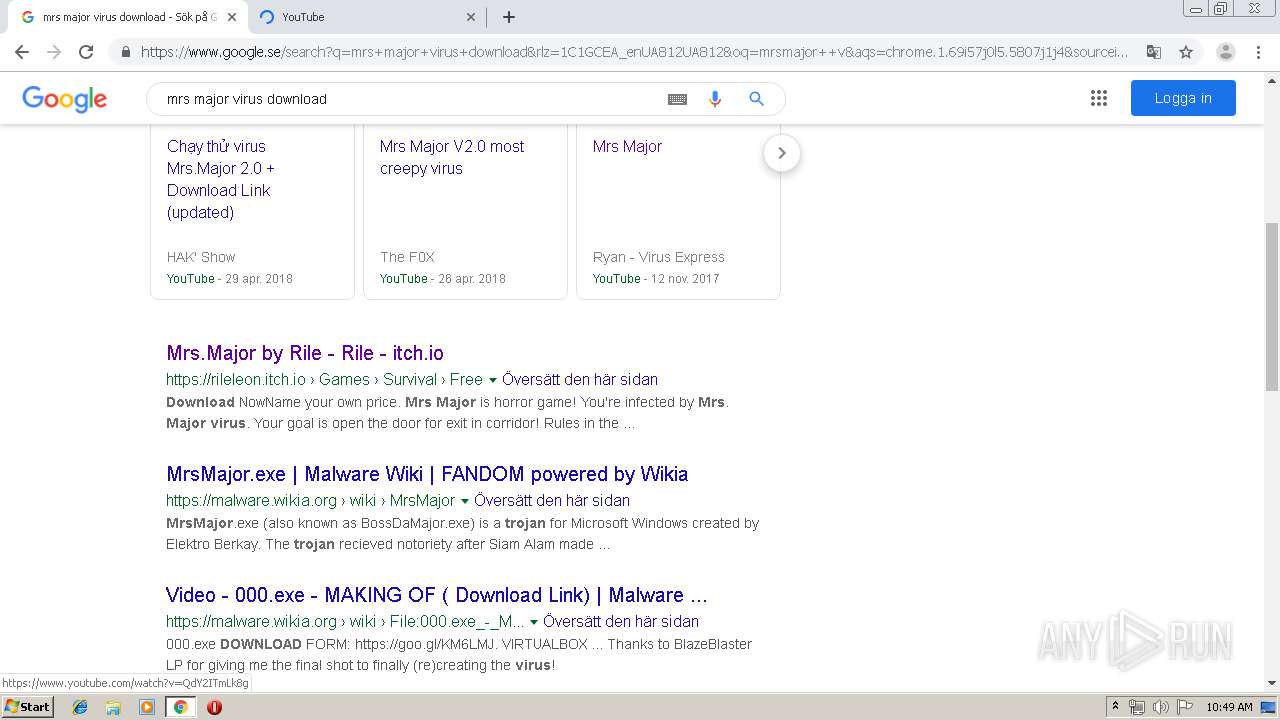Screen dimensions: 1280x720
Task: Translate the MrsMajor wiki result page
Action: point(552,500)
